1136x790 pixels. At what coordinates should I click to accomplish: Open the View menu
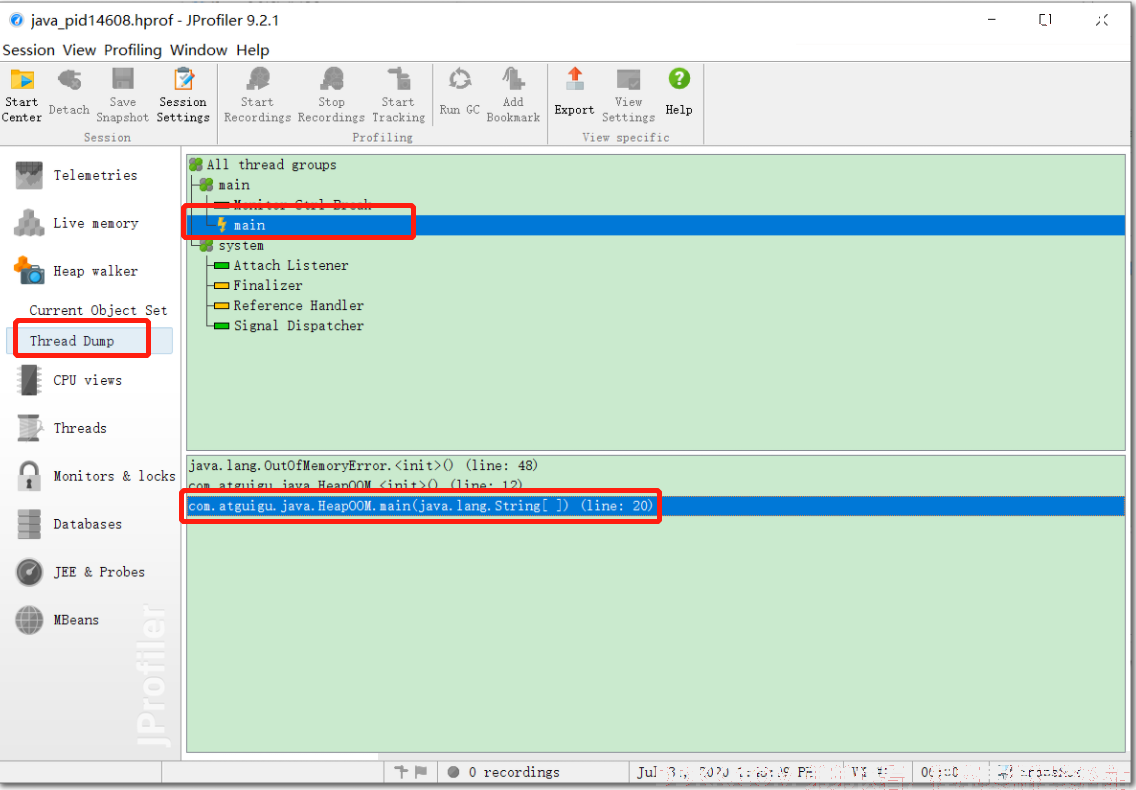point(79,50)
